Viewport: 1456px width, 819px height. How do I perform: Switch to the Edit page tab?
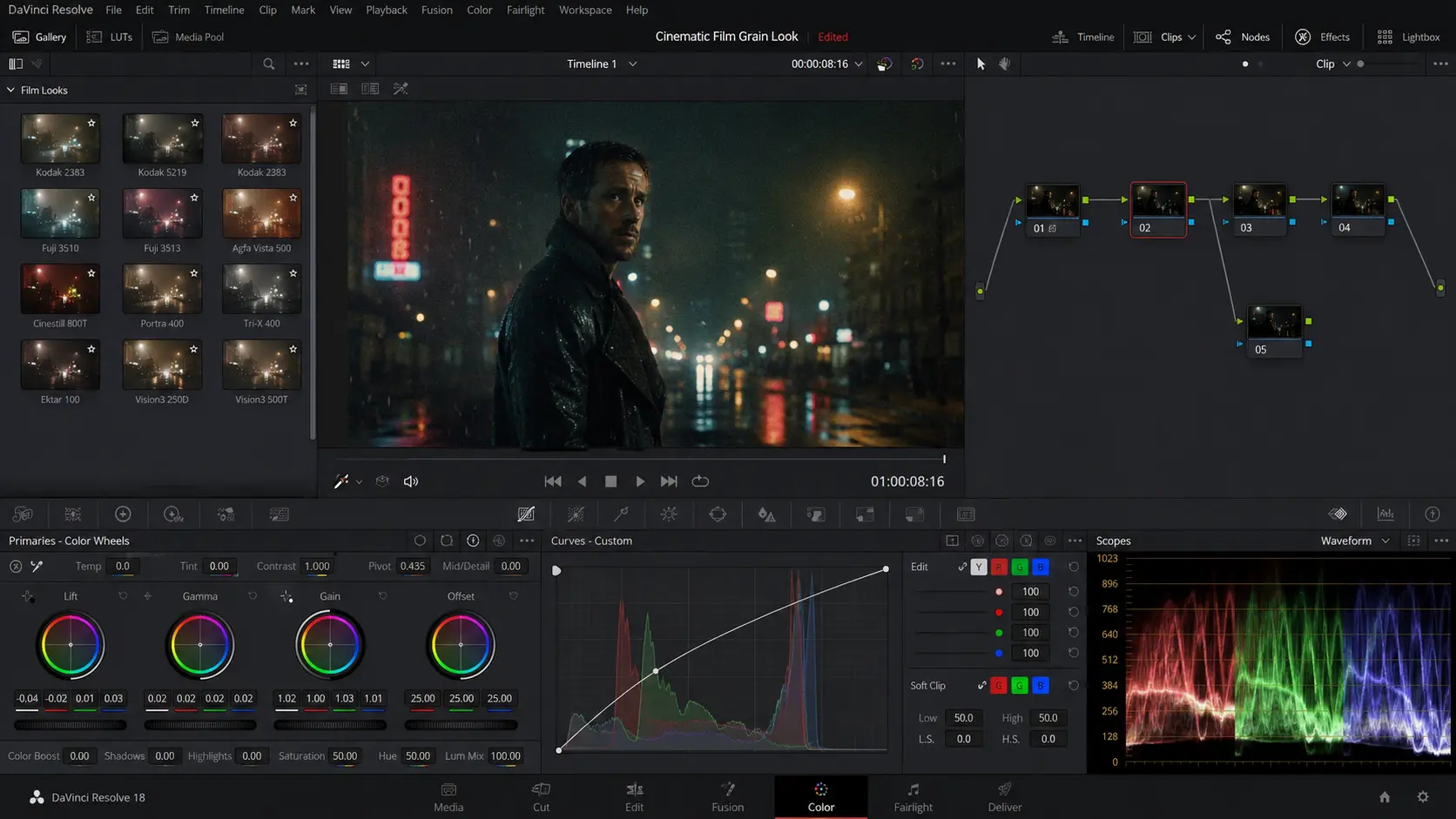click(634, 796)
